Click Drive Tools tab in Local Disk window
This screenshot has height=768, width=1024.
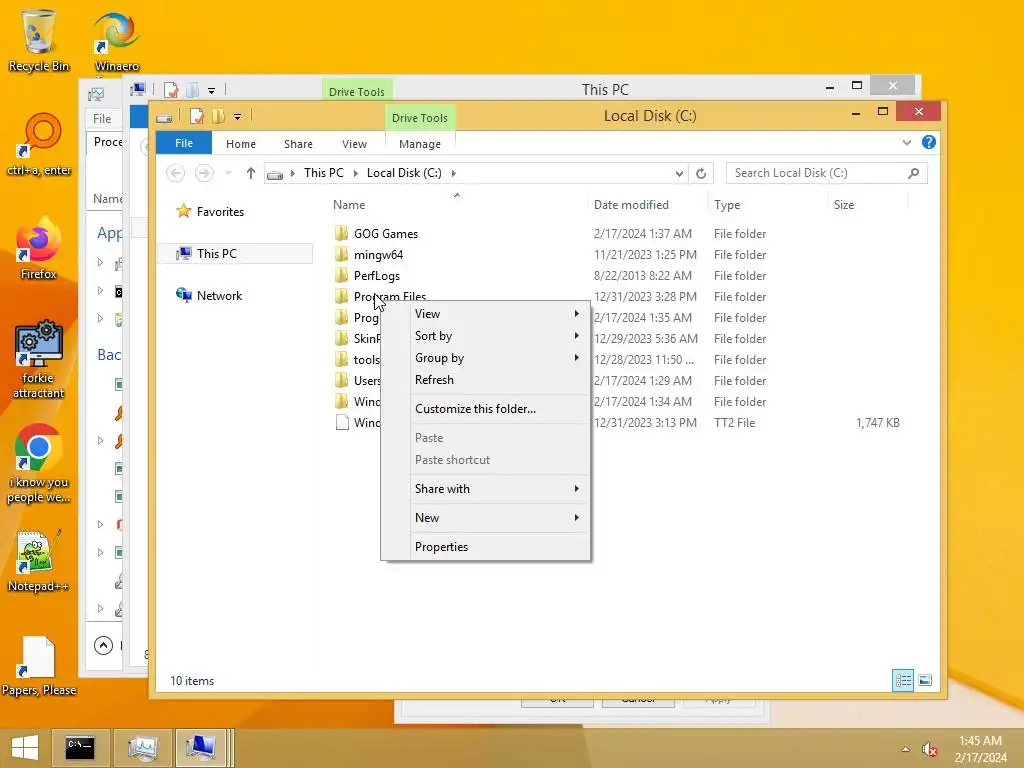(420, 118)
